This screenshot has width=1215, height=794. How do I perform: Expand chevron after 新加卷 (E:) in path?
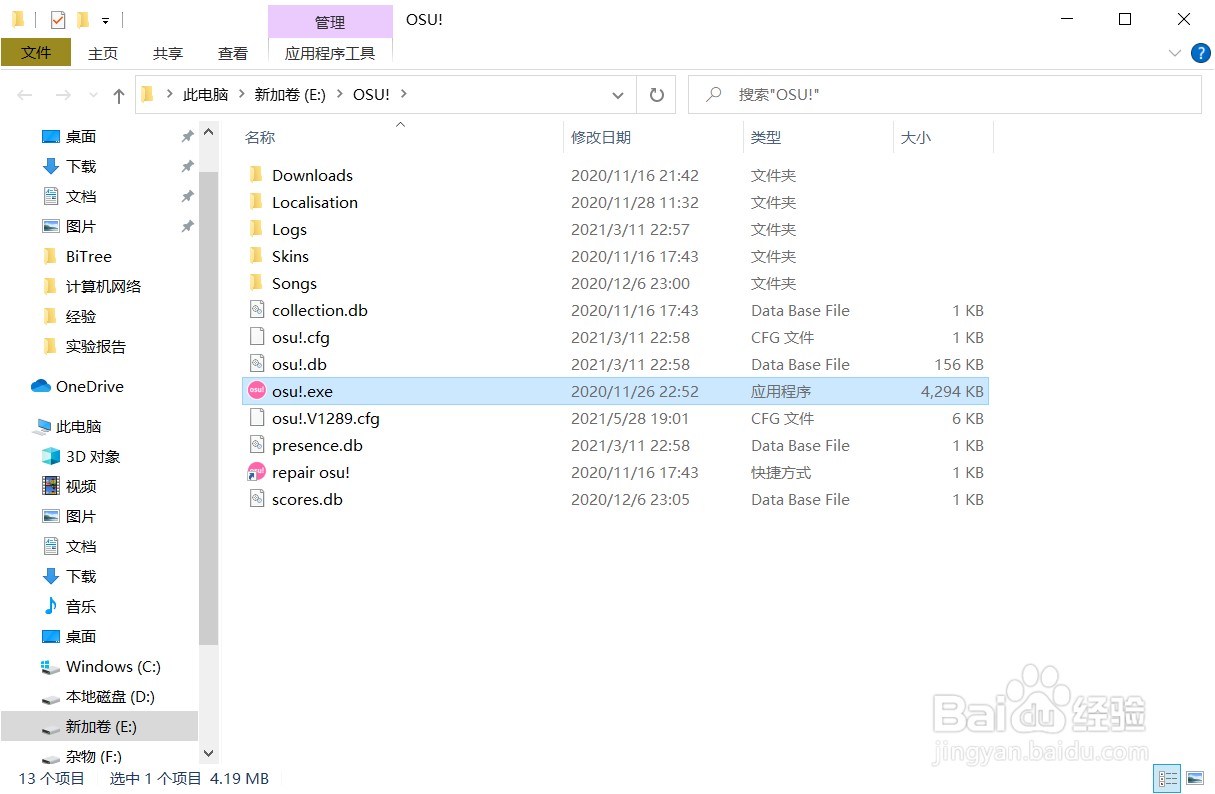click(339, 94)
